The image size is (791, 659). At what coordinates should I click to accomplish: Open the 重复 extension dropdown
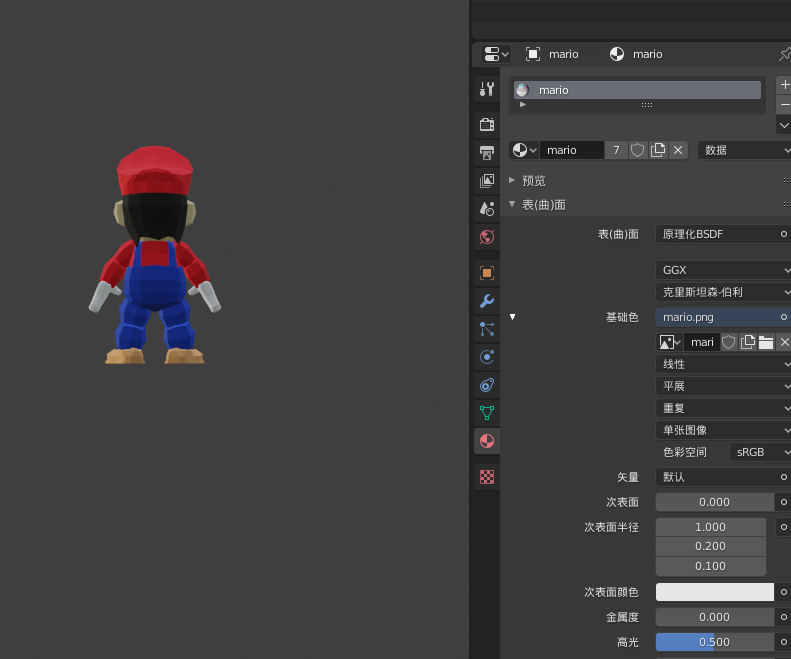pos(723,408)
